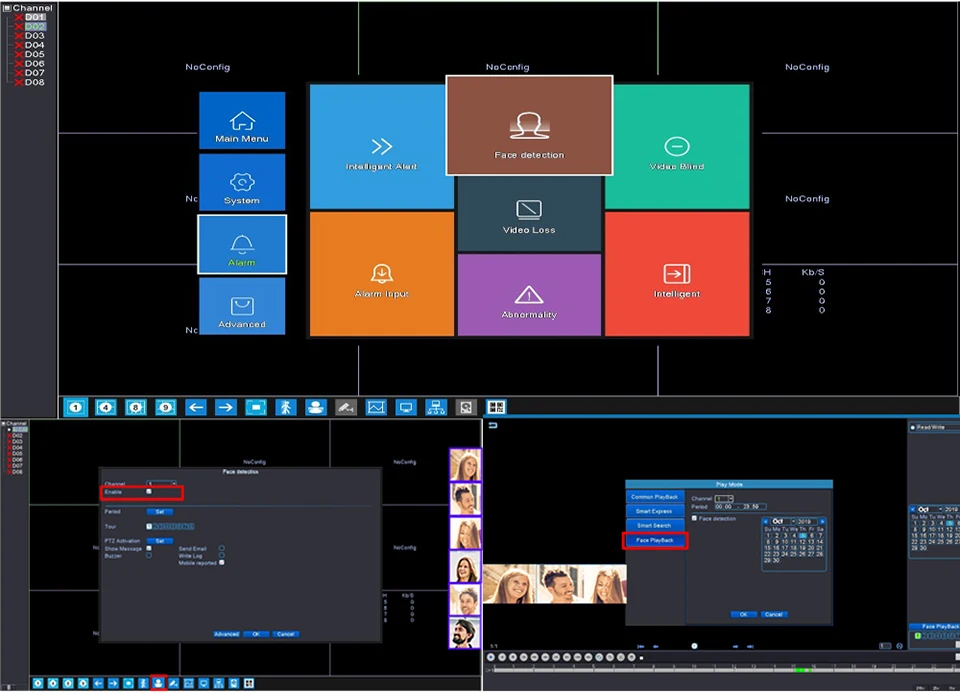Select the 8-view layout icon in main toolbar

(x=135, y=407)
